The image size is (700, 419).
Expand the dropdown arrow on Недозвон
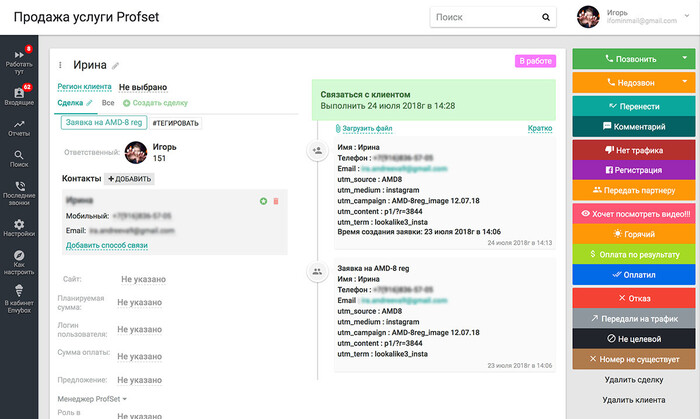click(x=685, y=83)
